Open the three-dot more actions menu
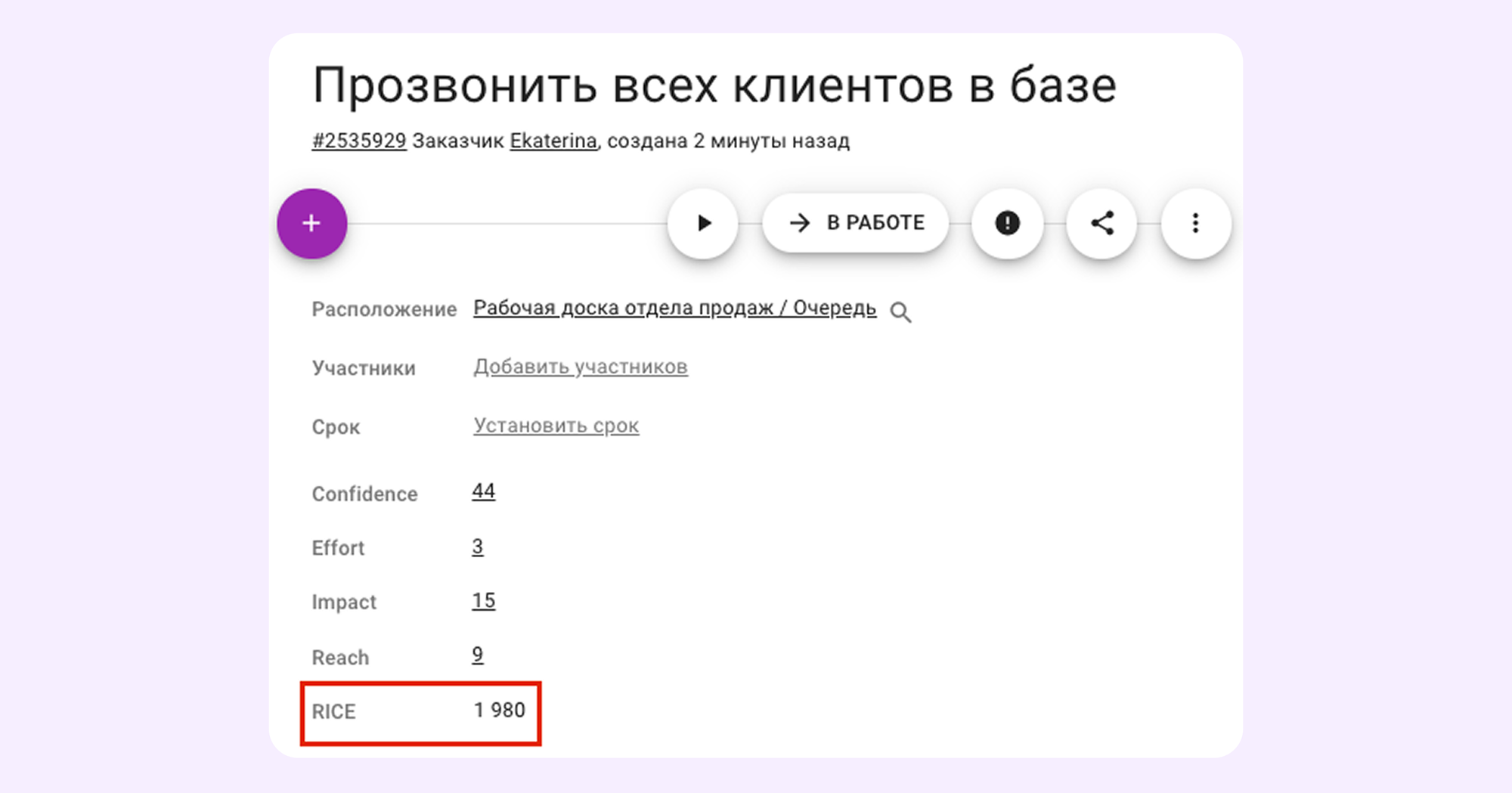1512x793 pixels. pyautogui.click(x=1195, y=223)
